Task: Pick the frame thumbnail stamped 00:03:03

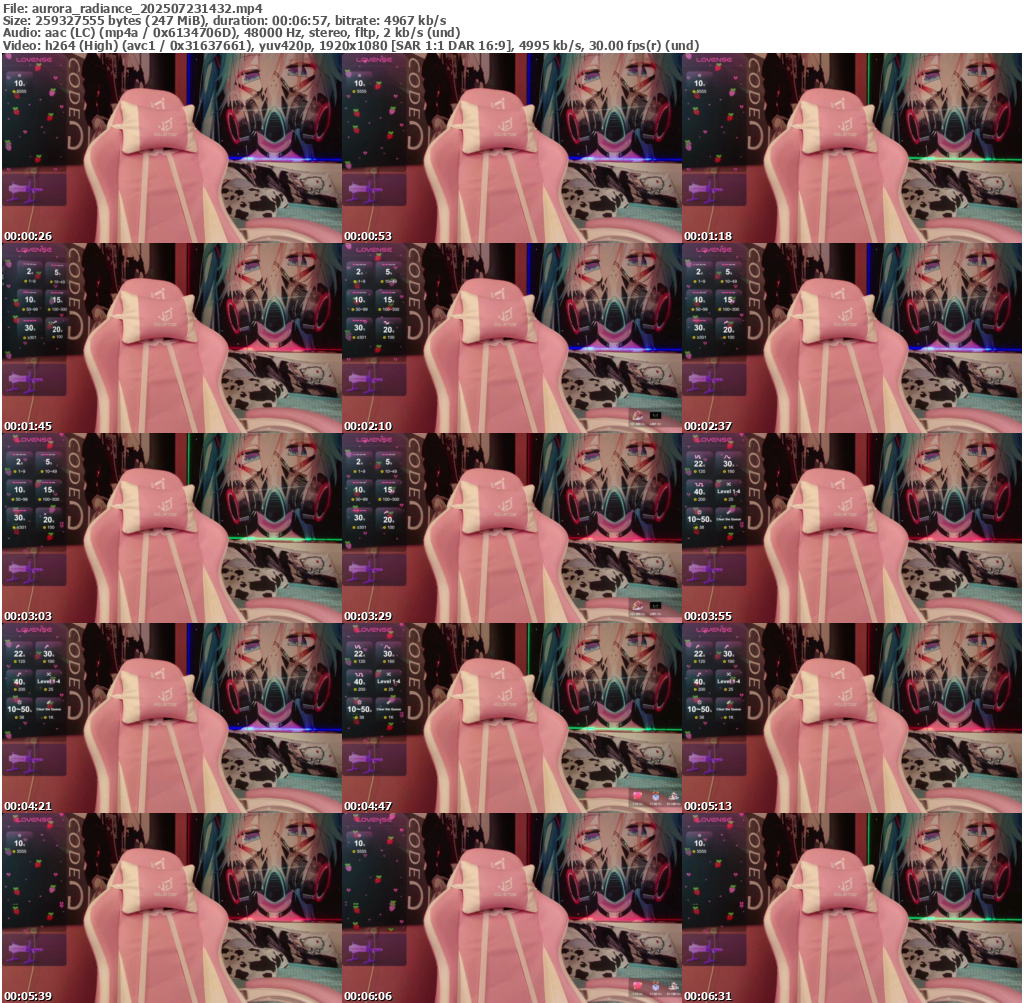Action: click(172, 528)
